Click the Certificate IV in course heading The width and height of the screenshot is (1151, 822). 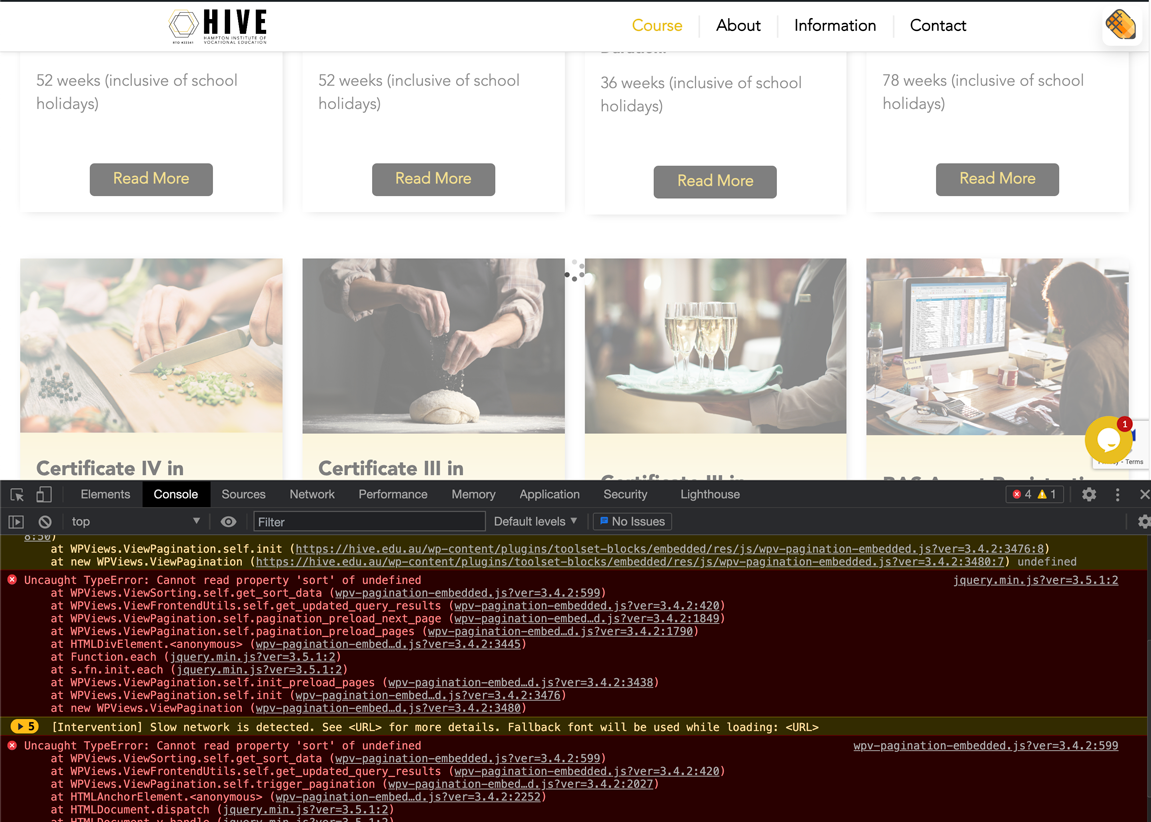click(x=110, y=468)
